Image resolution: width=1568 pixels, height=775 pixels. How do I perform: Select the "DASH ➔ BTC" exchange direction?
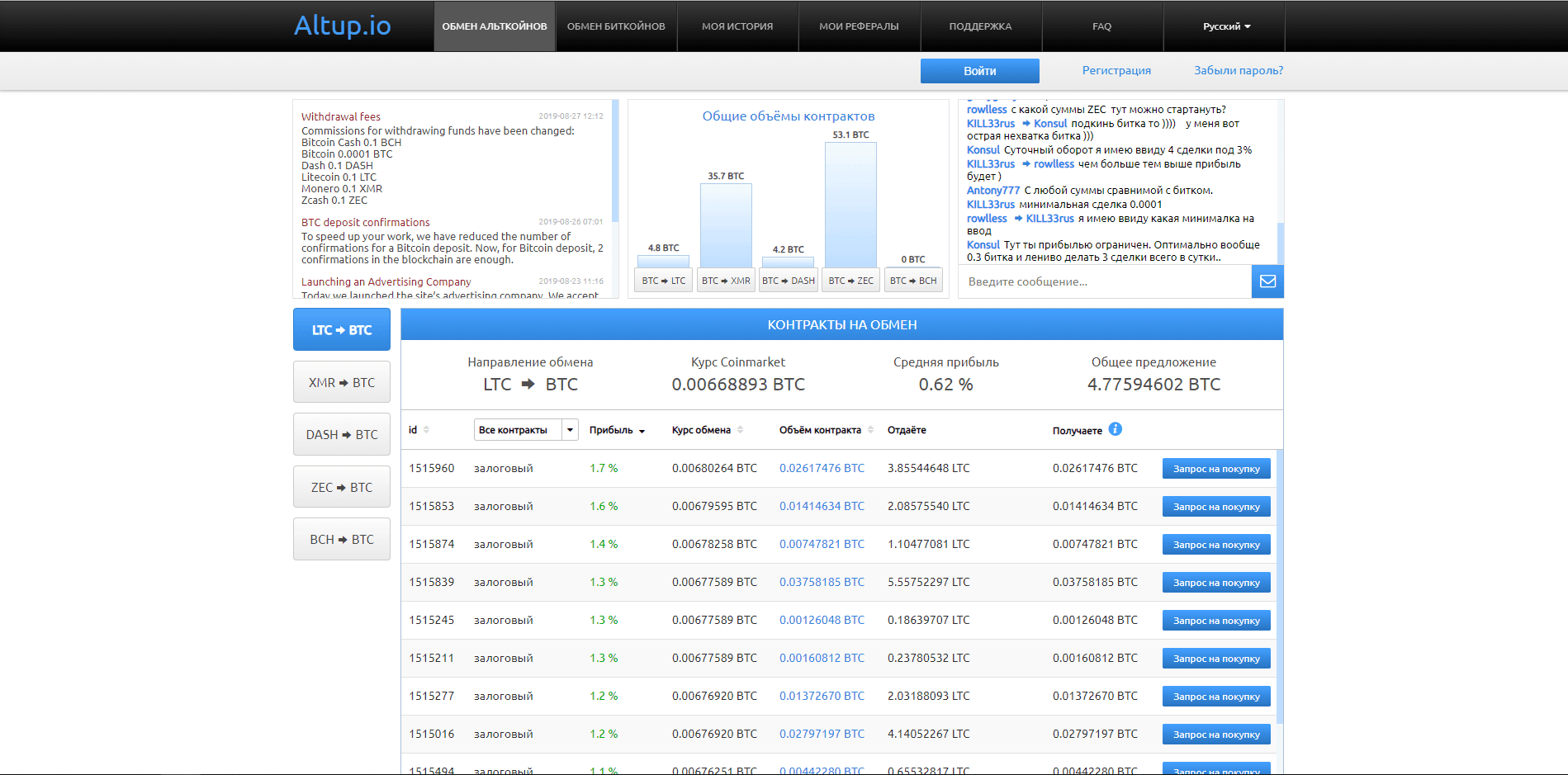(x=341, y=434)
